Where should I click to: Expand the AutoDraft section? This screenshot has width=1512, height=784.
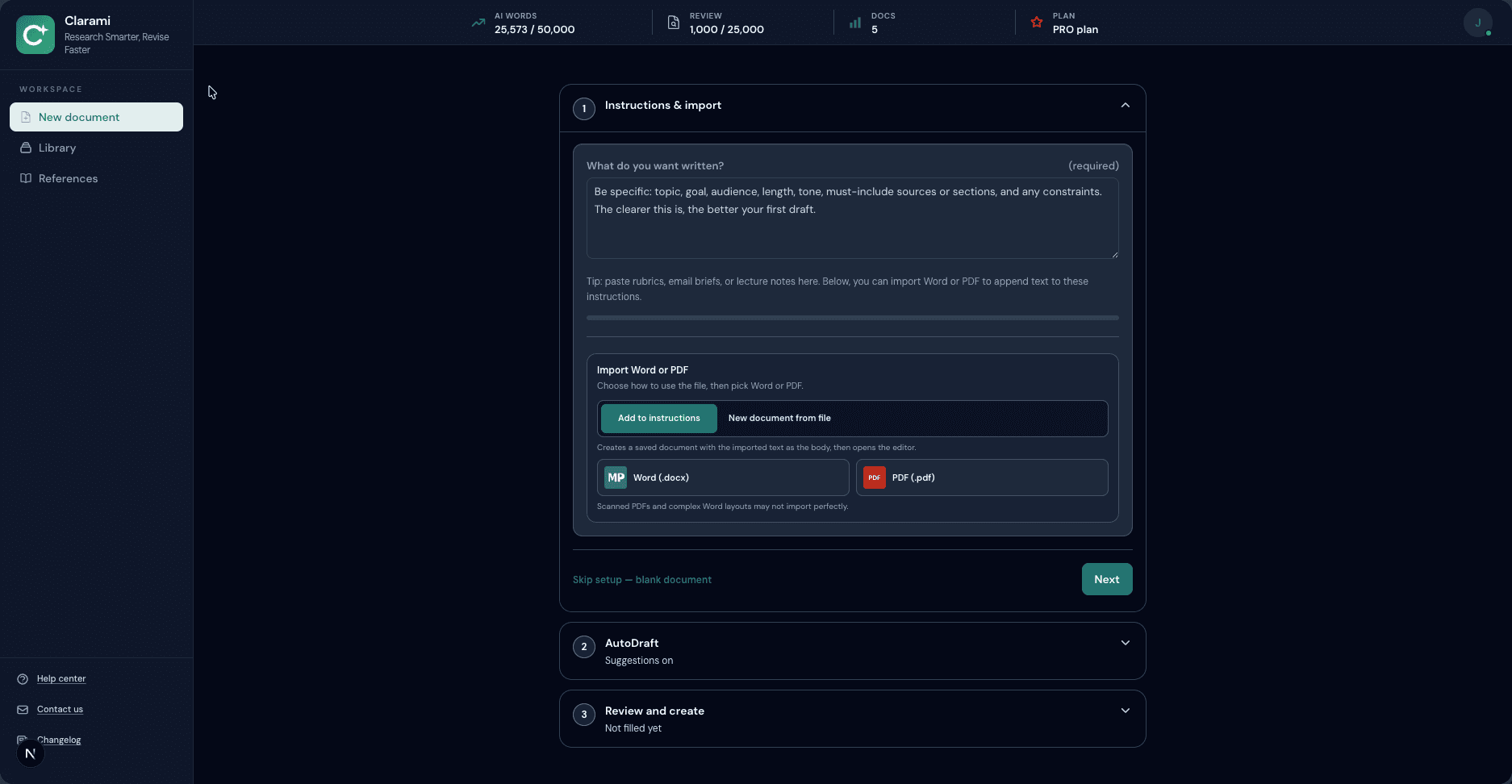1125,643
